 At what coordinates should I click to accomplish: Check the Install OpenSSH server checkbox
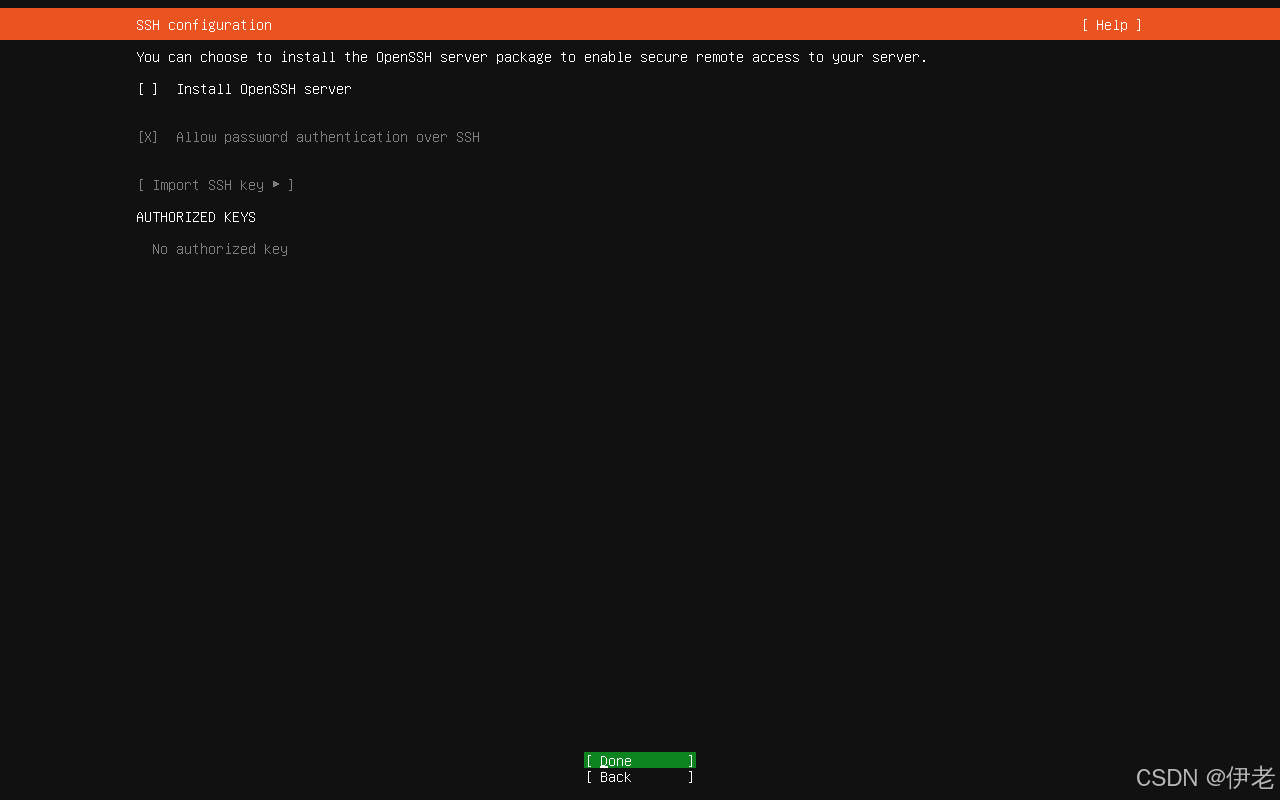148,89
